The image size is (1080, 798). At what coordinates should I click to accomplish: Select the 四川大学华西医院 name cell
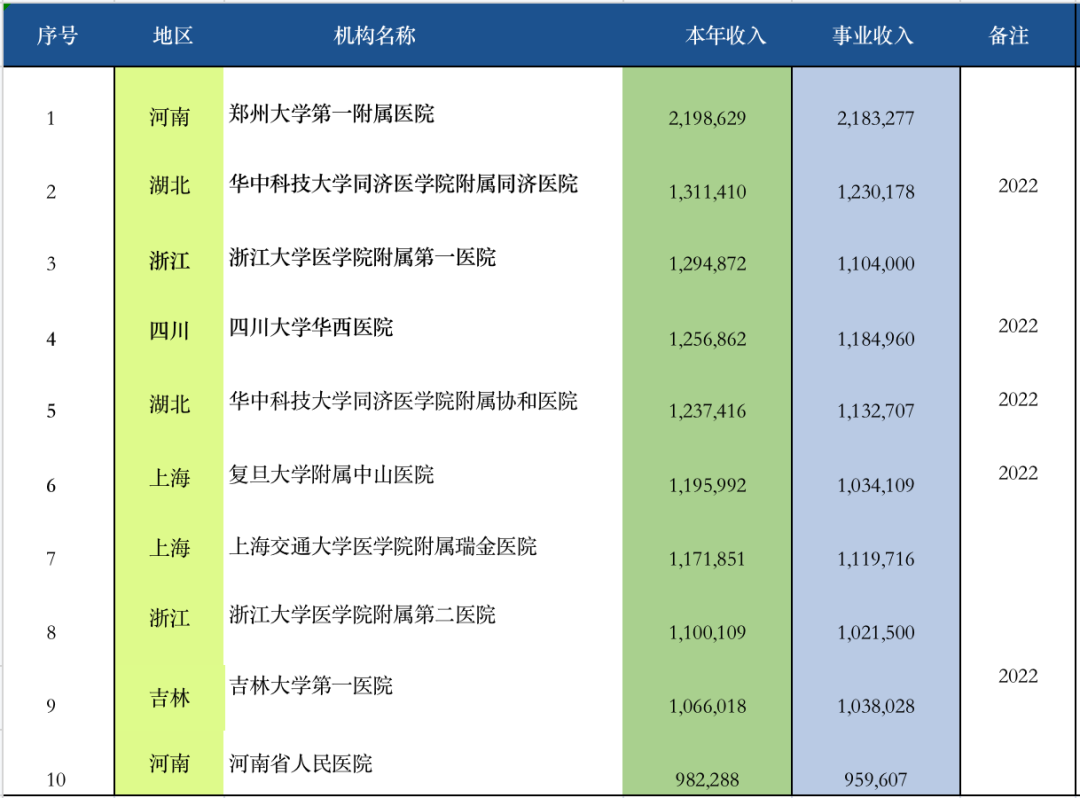tap(311, 328)
